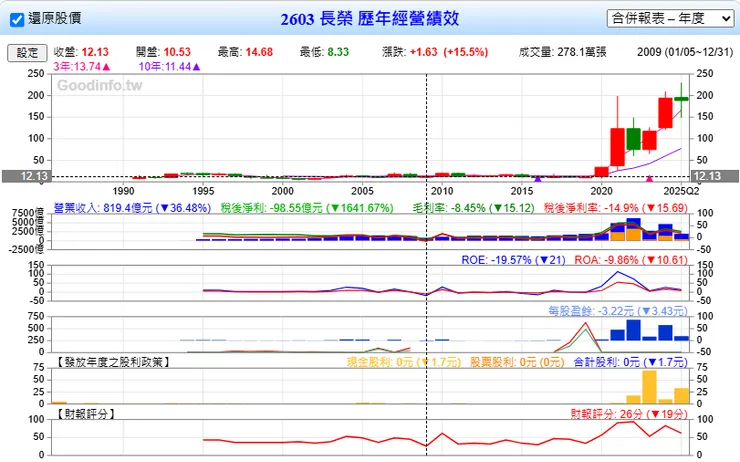Viewport: 740px width, 462px height.
Task: Click the 股票股利: 0元 label
Action: point(517,362)
